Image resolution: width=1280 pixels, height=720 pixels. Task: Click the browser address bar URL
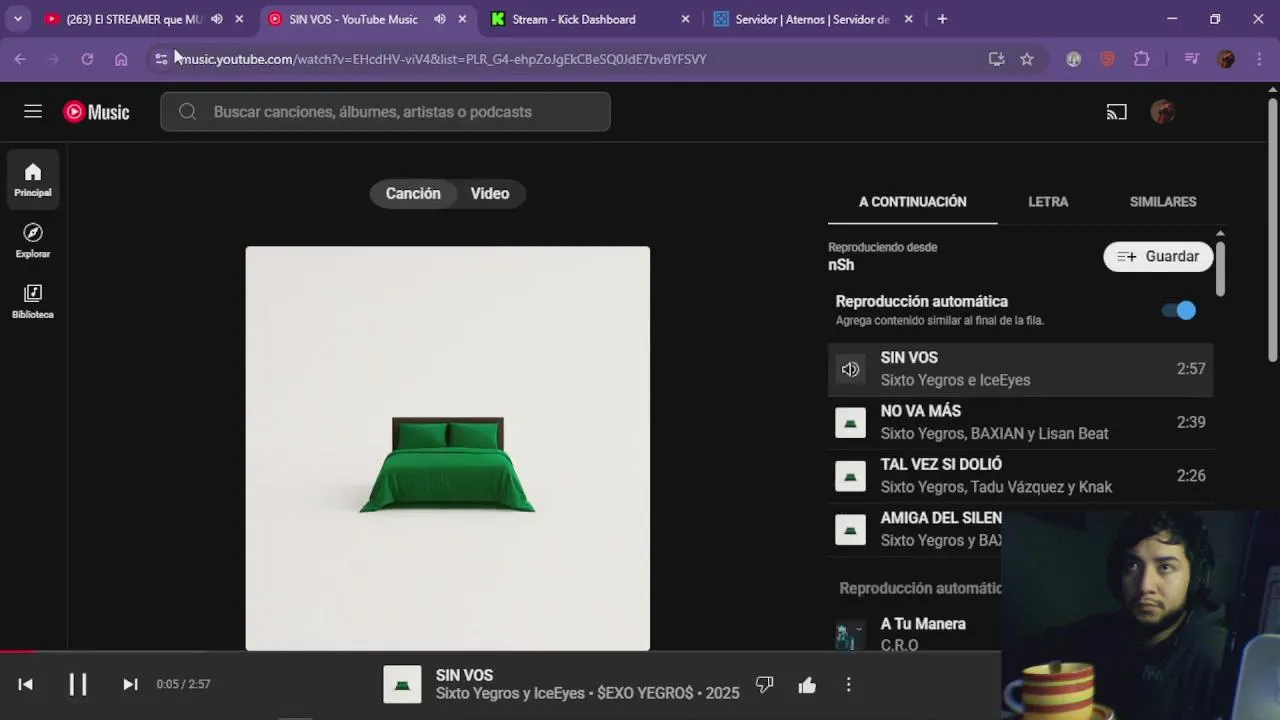(x=443, y=59)
